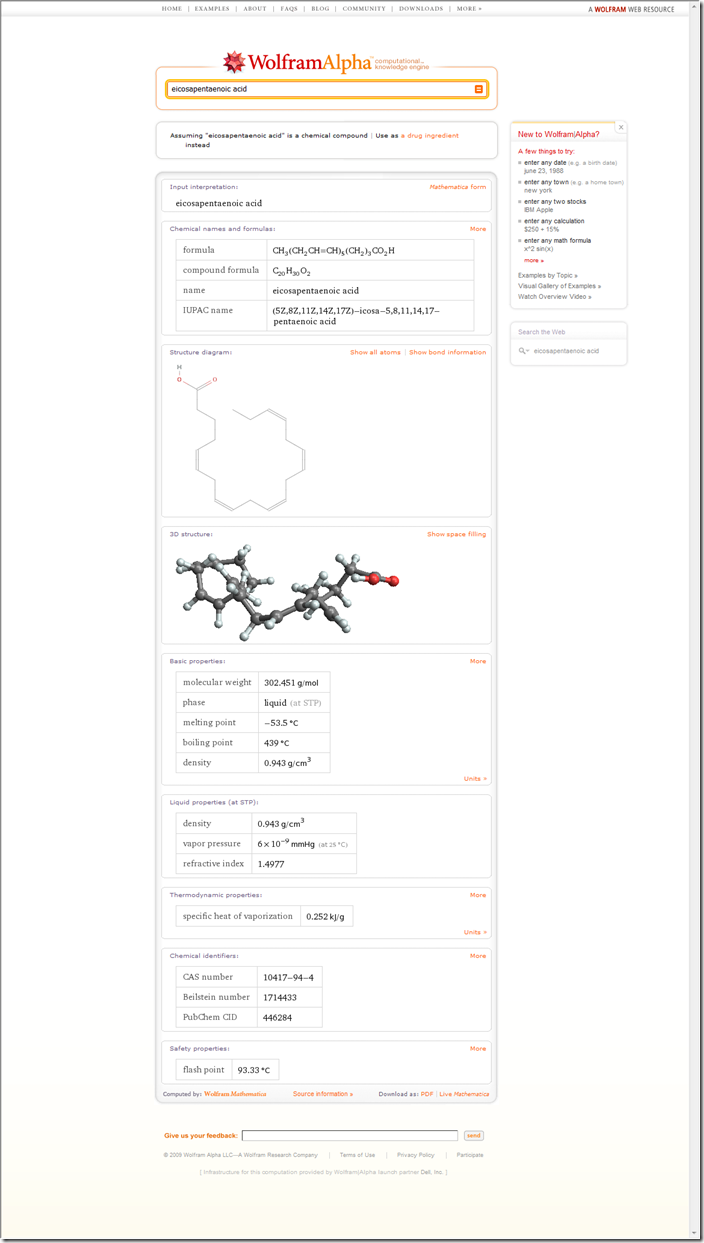Click the compound formula C20H30O2 cell
This screenshot has height=1243, width=704.
[371, 270]
